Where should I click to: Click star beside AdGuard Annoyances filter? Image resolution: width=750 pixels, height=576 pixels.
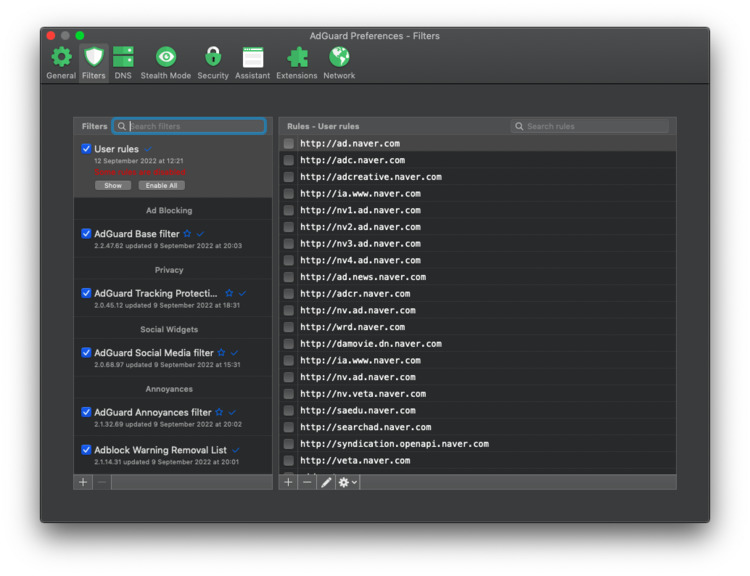tap(219, 412)
